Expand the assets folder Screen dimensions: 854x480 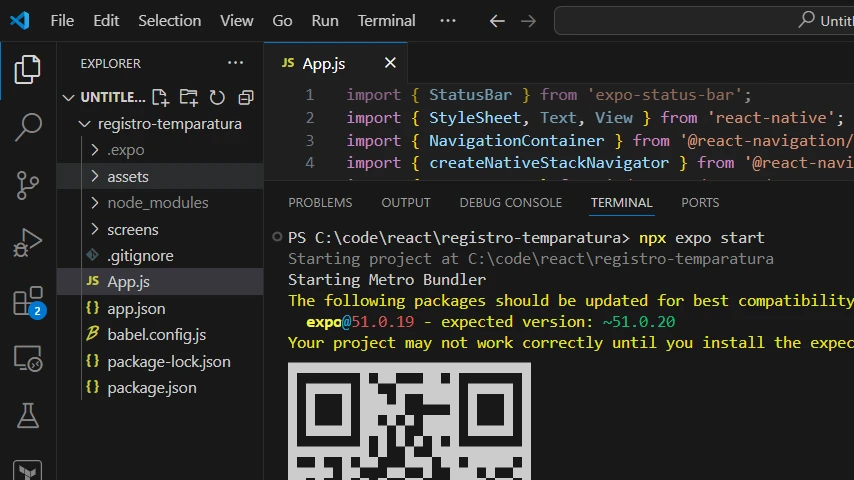click(95, 176)
